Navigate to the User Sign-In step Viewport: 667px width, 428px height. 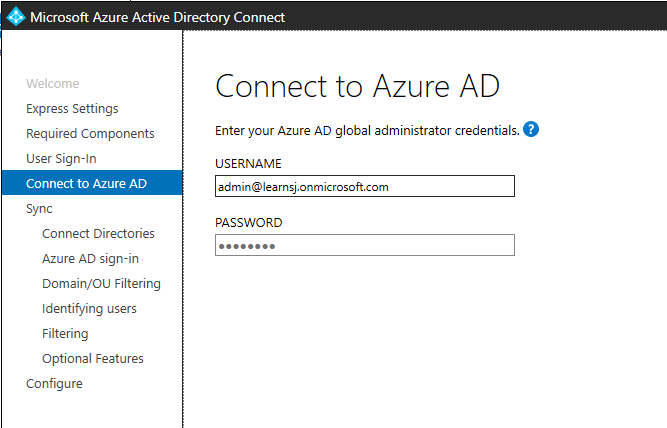tap(61, 159)
